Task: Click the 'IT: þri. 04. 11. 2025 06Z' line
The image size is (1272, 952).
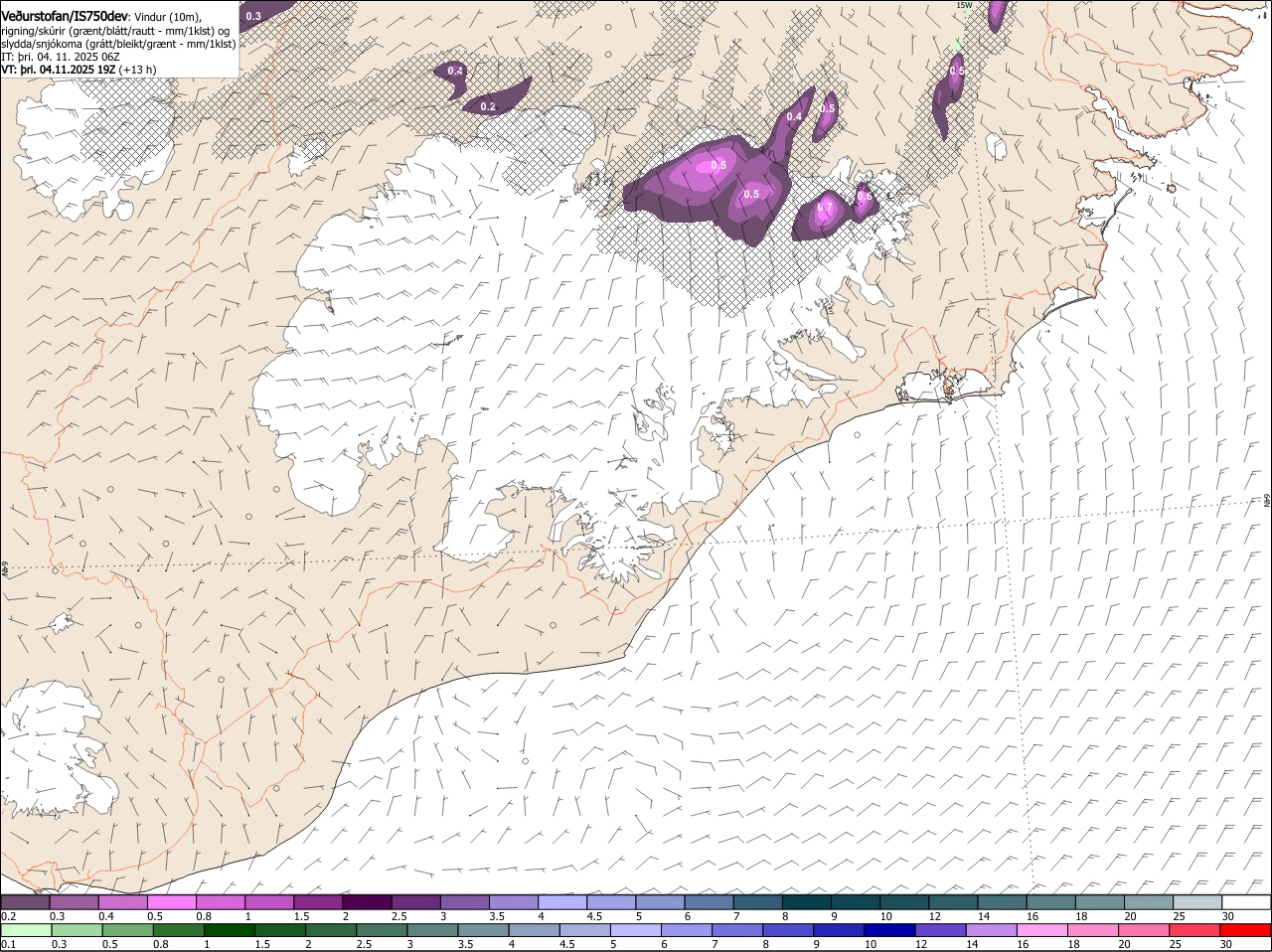Action: click(x=61, y=57)
